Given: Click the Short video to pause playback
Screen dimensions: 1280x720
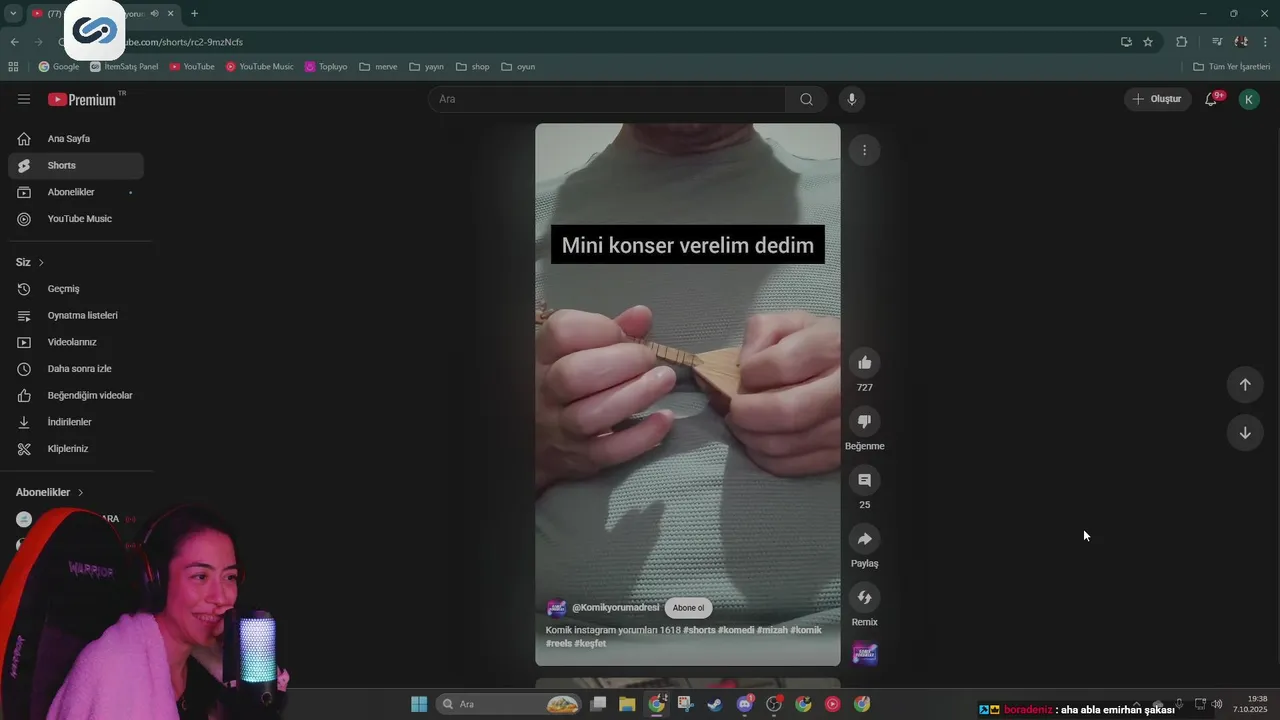Looking at the screenshot, I should click(688, 395).
